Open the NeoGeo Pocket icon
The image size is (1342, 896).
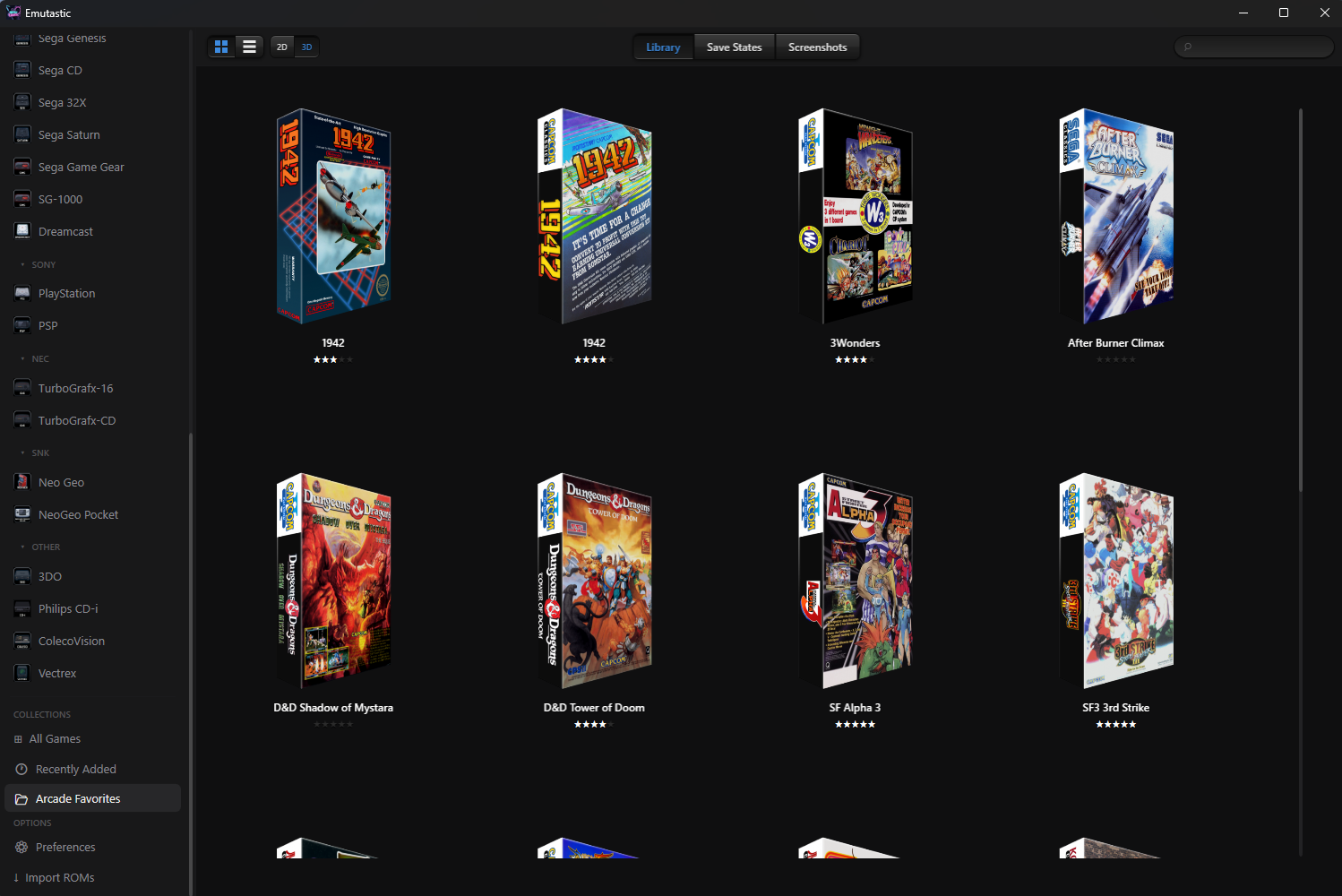22,514
